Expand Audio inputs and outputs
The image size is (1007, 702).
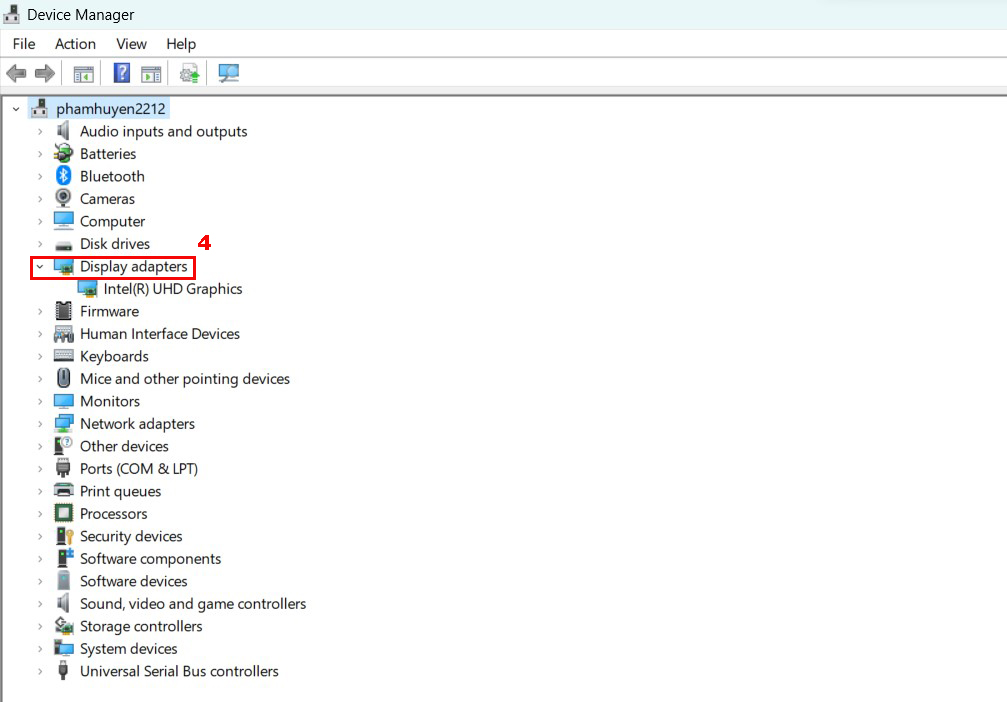click(40, 132)
